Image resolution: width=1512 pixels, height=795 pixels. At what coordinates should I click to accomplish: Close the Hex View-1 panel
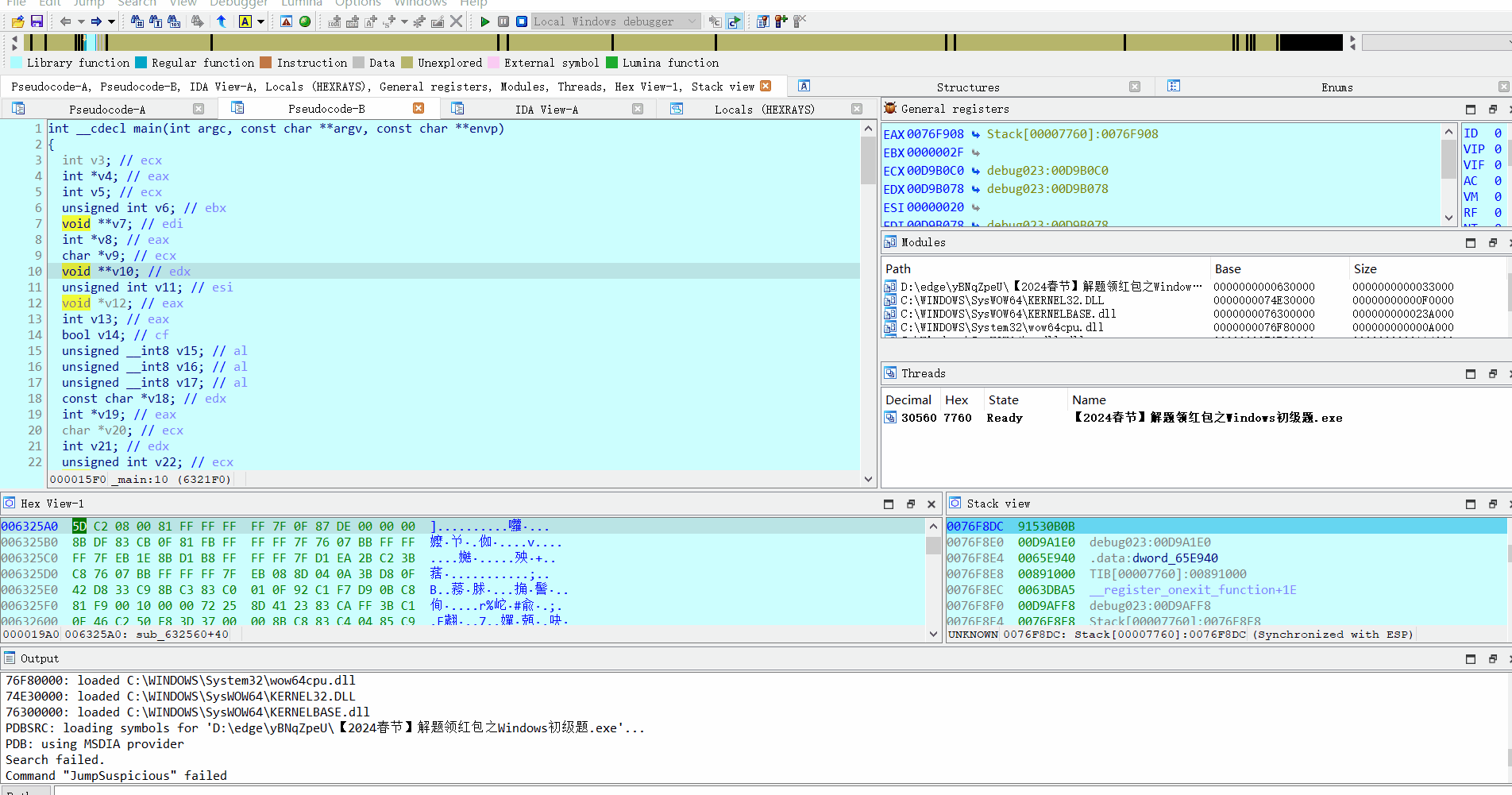(x=931, y=504)
